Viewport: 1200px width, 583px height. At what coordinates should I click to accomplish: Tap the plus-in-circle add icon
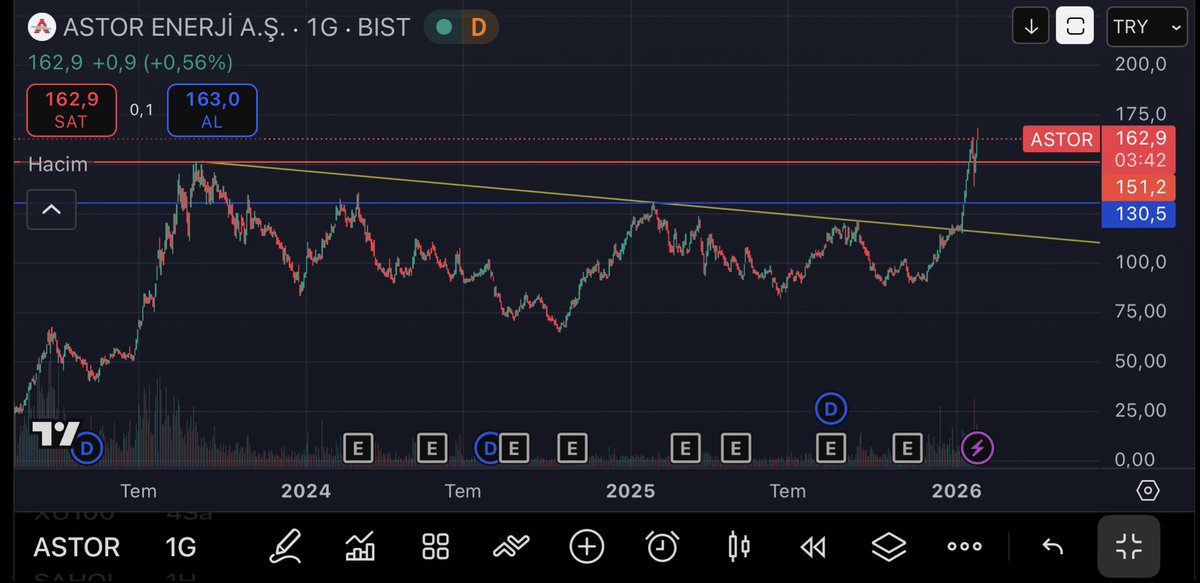pos(587,546)
